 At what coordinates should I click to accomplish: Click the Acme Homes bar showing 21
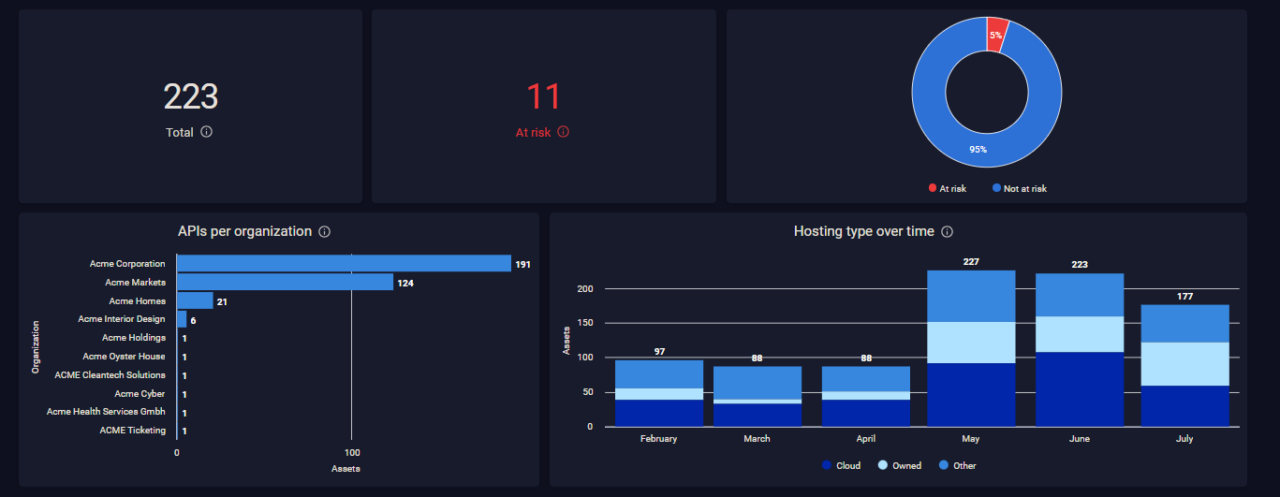[x=195, y=301]
